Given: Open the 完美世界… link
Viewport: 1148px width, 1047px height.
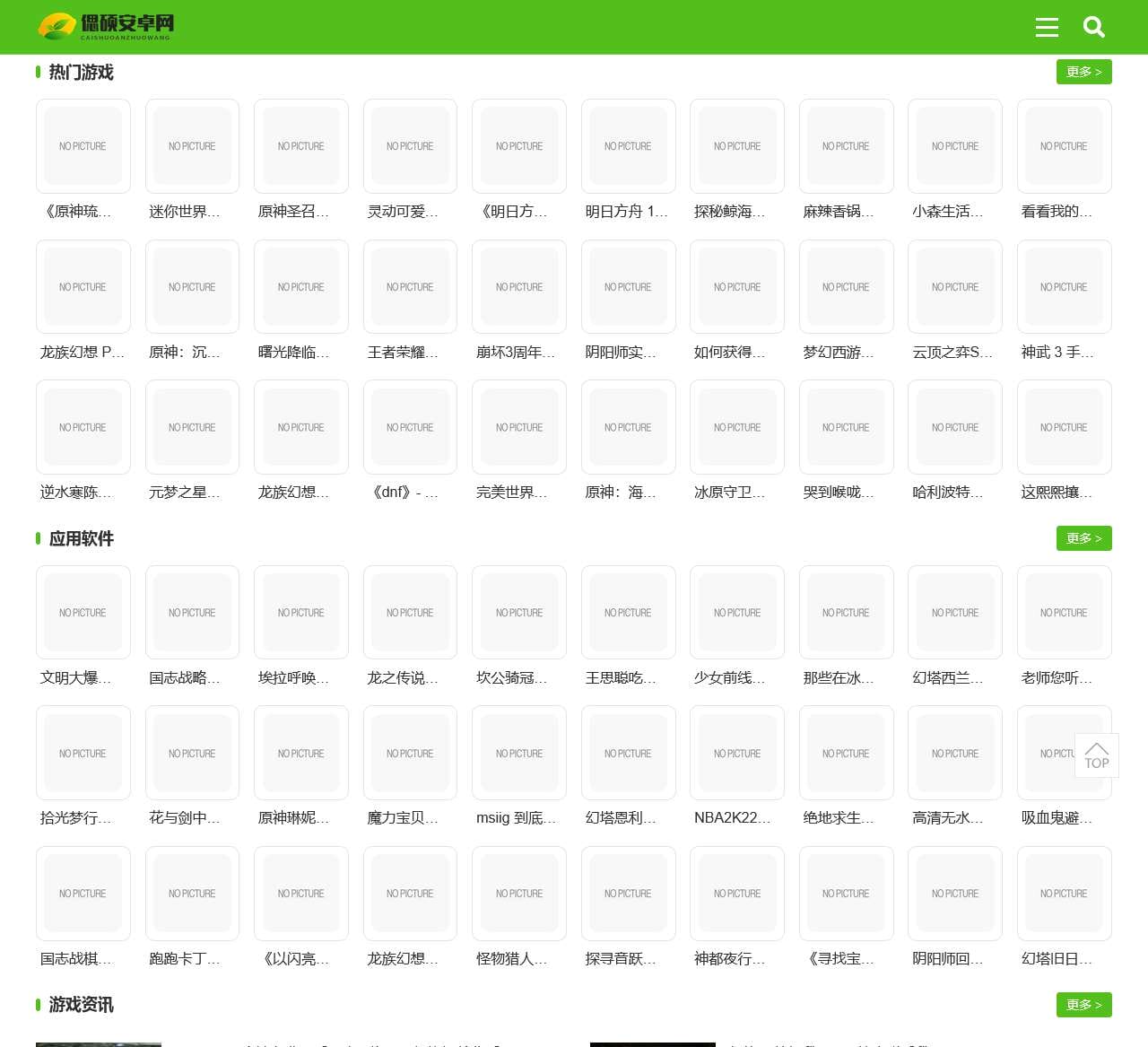Looking at the screenshot, I should pos(512,493).
